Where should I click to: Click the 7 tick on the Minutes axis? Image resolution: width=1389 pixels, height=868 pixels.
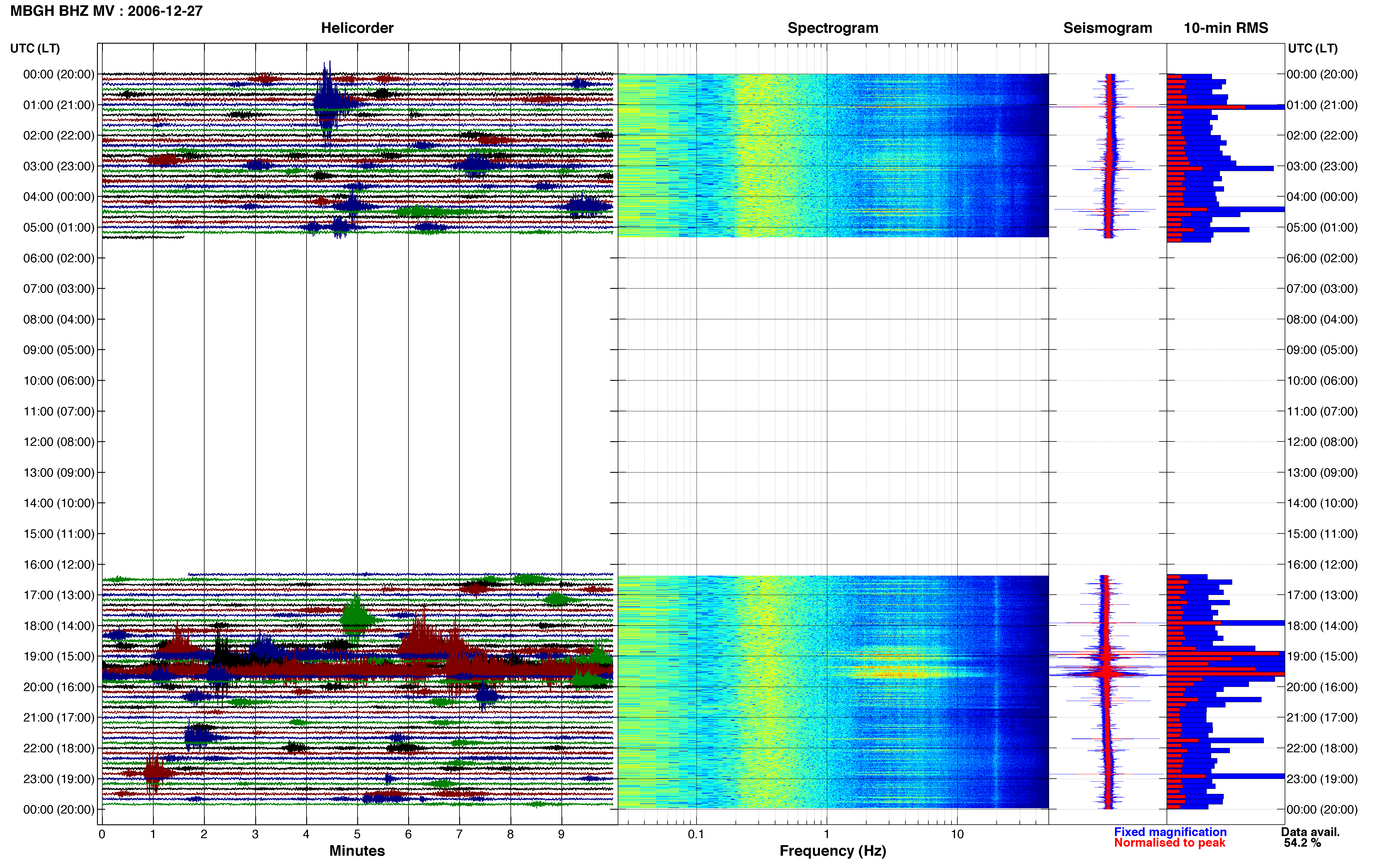tap(459, 834)
